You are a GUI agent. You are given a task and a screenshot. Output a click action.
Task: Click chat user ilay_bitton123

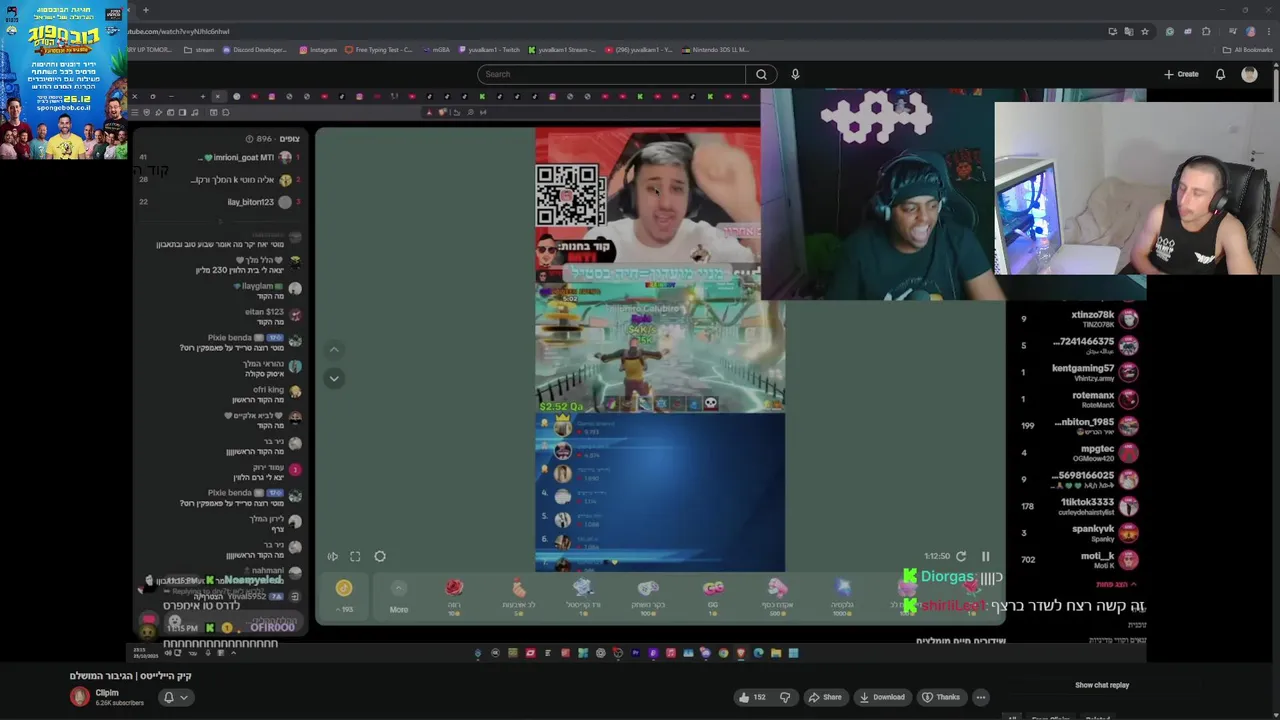(250, 202)
